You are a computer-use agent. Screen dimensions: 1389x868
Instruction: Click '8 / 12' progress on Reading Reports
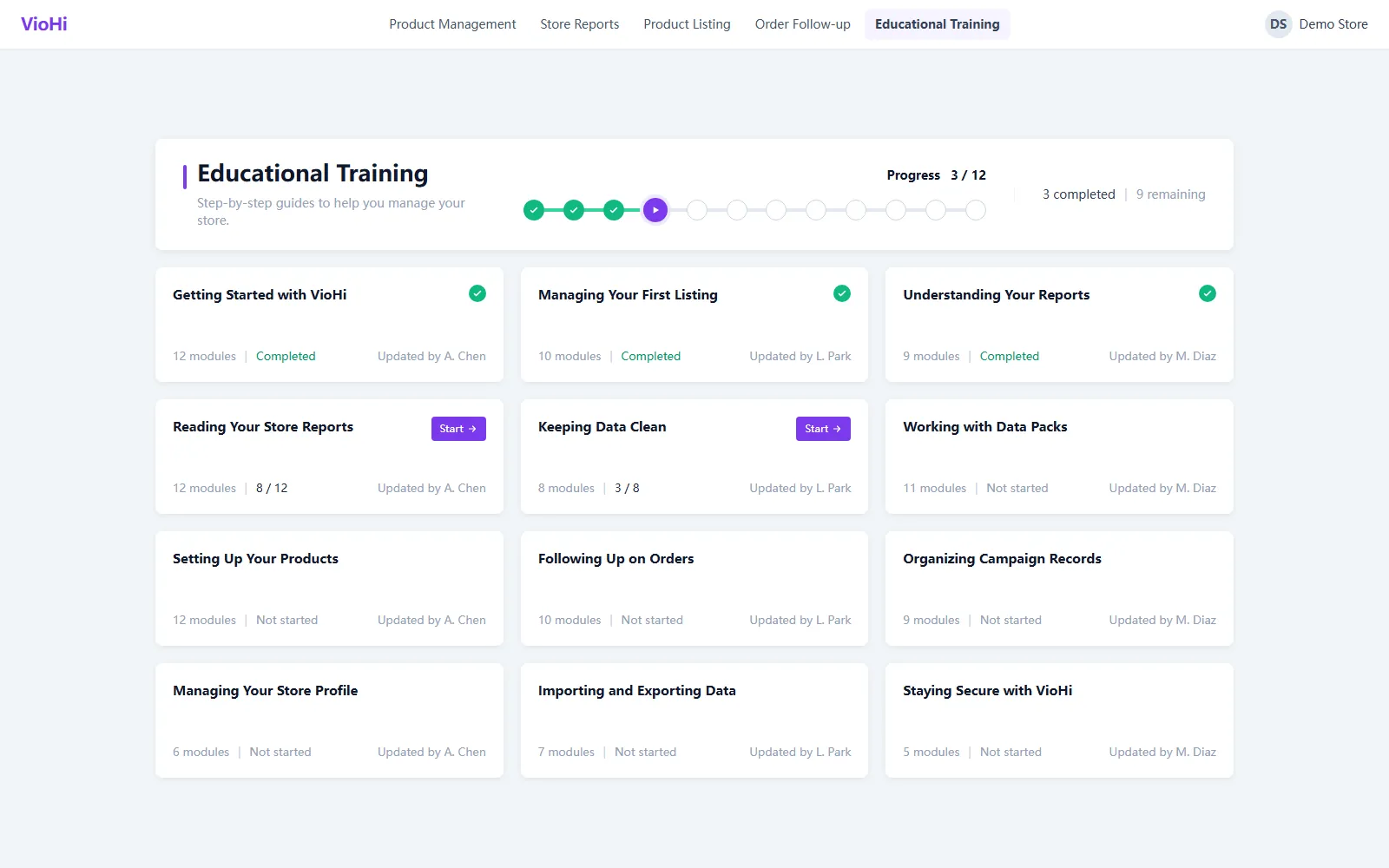click(x=272, y=488)
